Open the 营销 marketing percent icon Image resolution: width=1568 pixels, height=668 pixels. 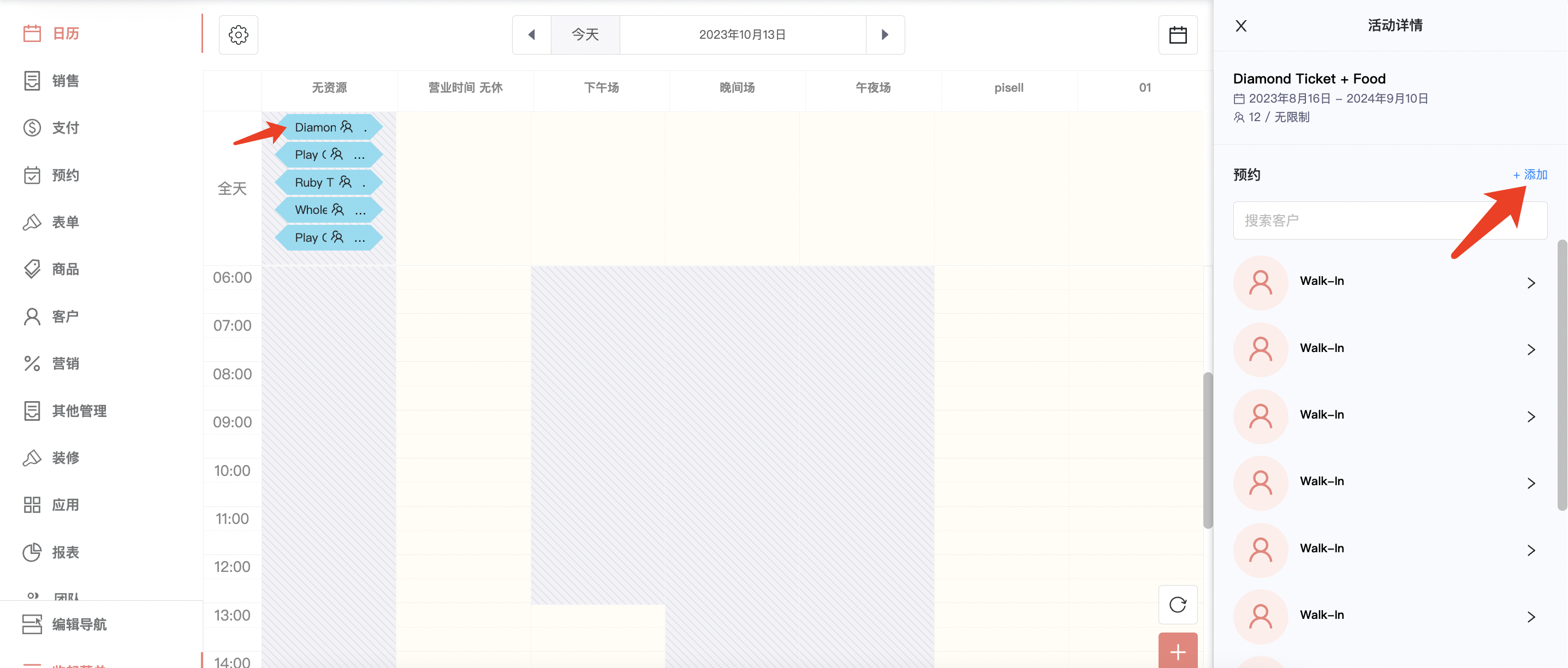pyautogui.click(x=32, y=363)
